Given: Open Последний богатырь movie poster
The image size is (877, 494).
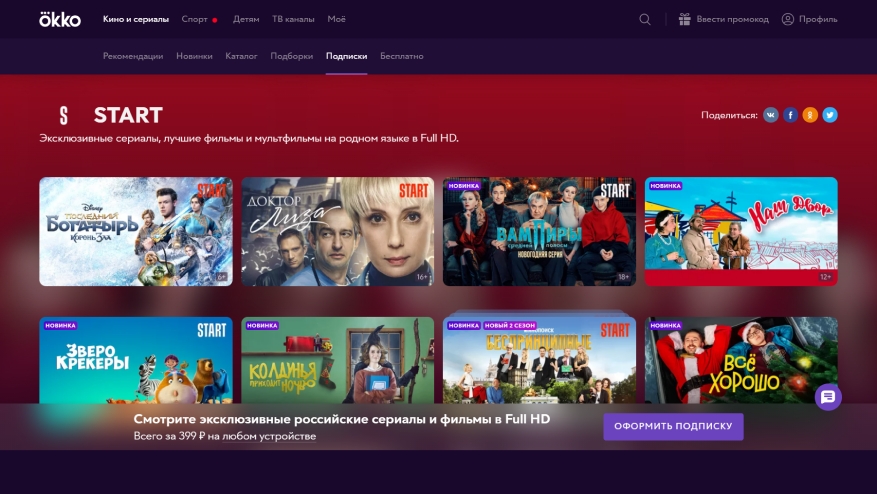Looking at the screenshot, I should click(x=136, y=232).
